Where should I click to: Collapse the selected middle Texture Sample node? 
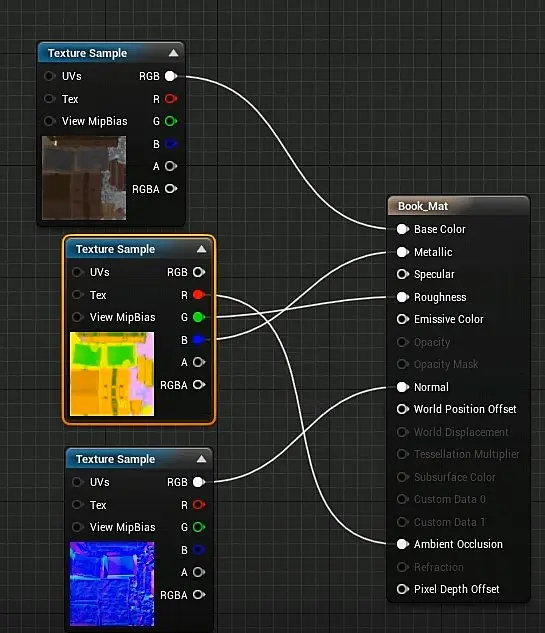[201, 249]
